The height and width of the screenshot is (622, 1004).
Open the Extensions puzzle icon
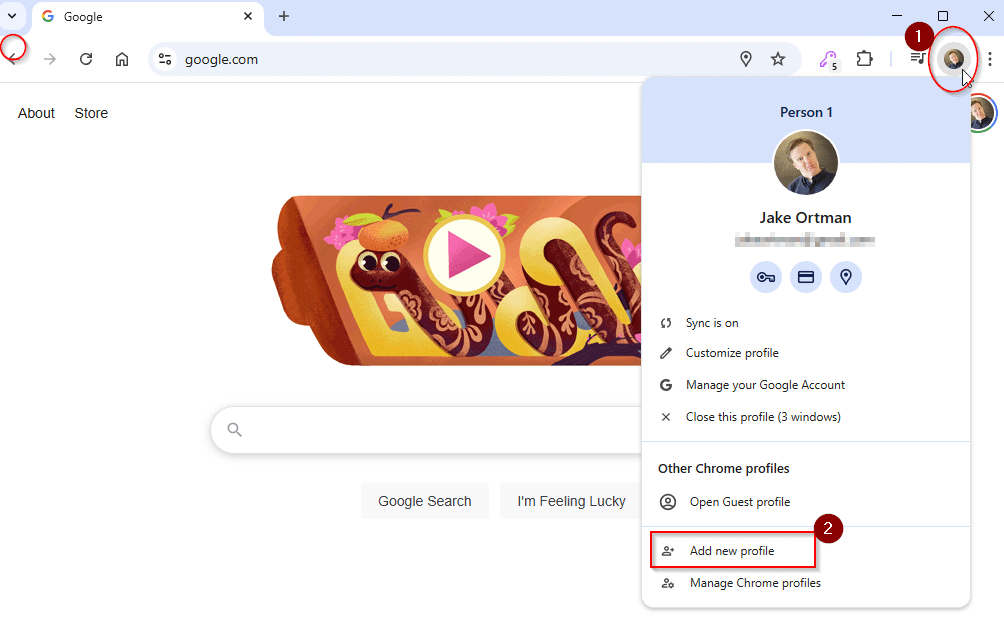864,60
